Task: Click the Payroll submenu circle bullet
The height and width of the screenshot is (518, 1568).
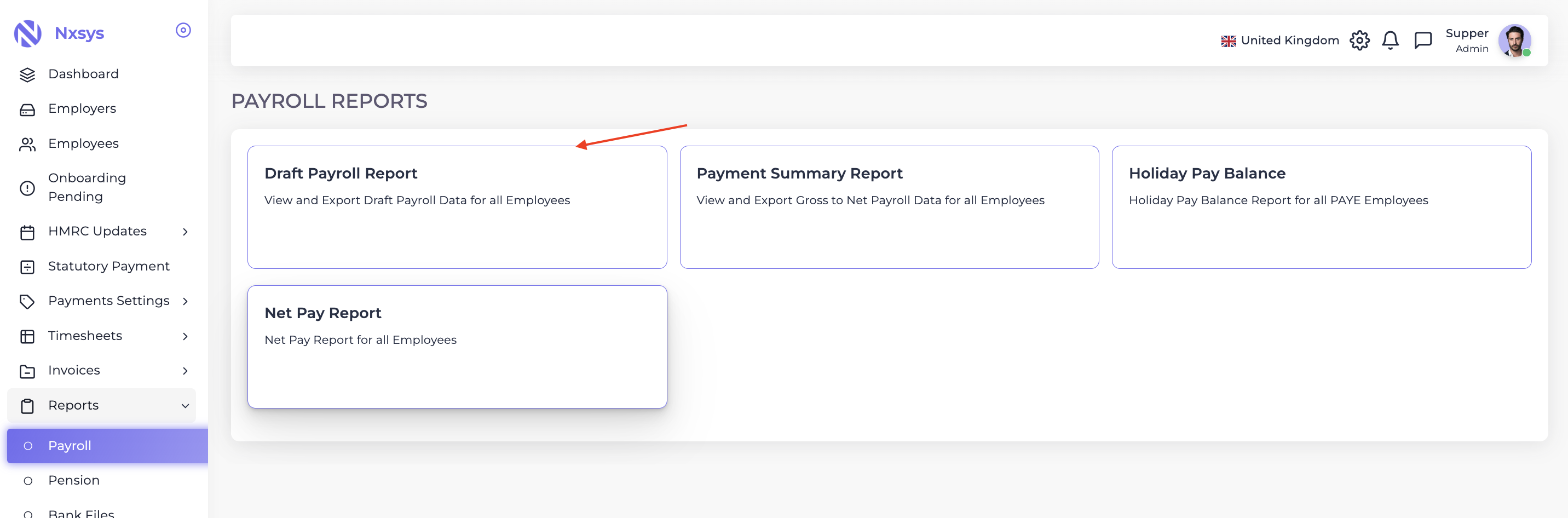Action: tap(28, 446)
